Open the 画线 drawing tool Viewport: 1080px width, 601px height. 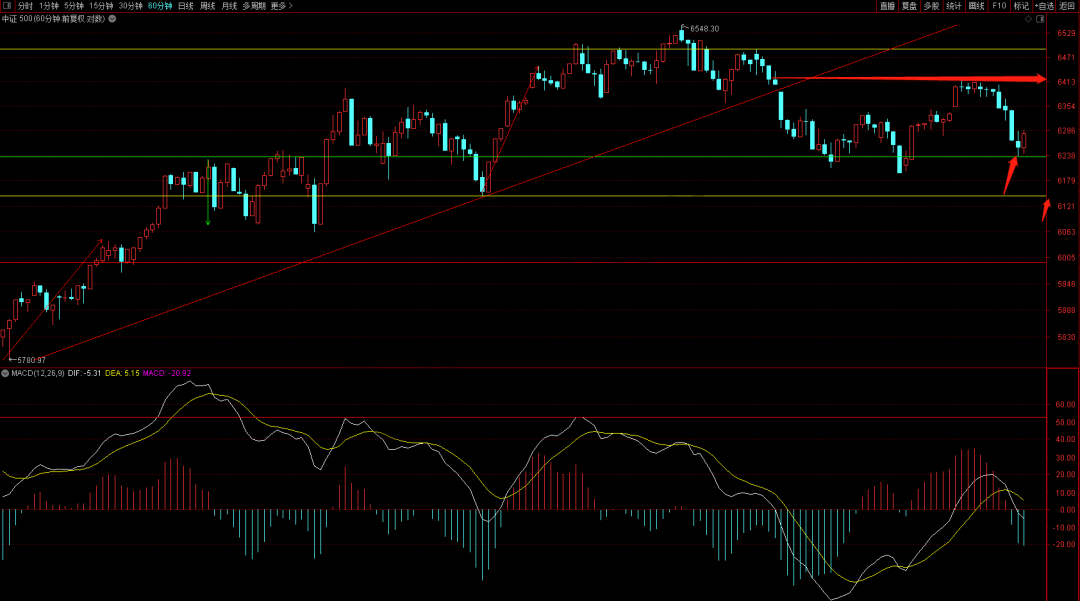977,6
